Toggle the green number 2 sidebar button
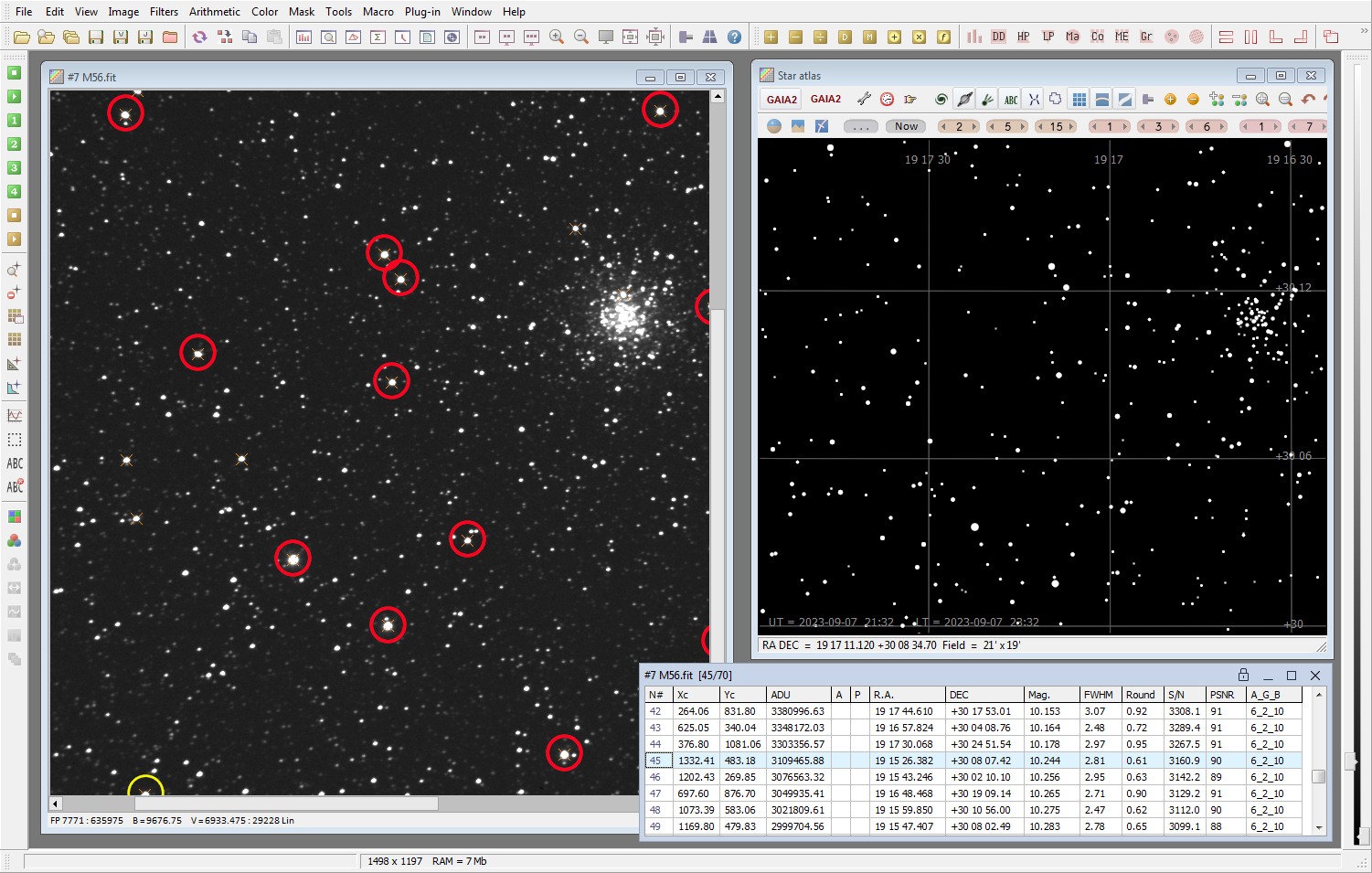Screen dimensions: 1372x873 pos(14,144)
